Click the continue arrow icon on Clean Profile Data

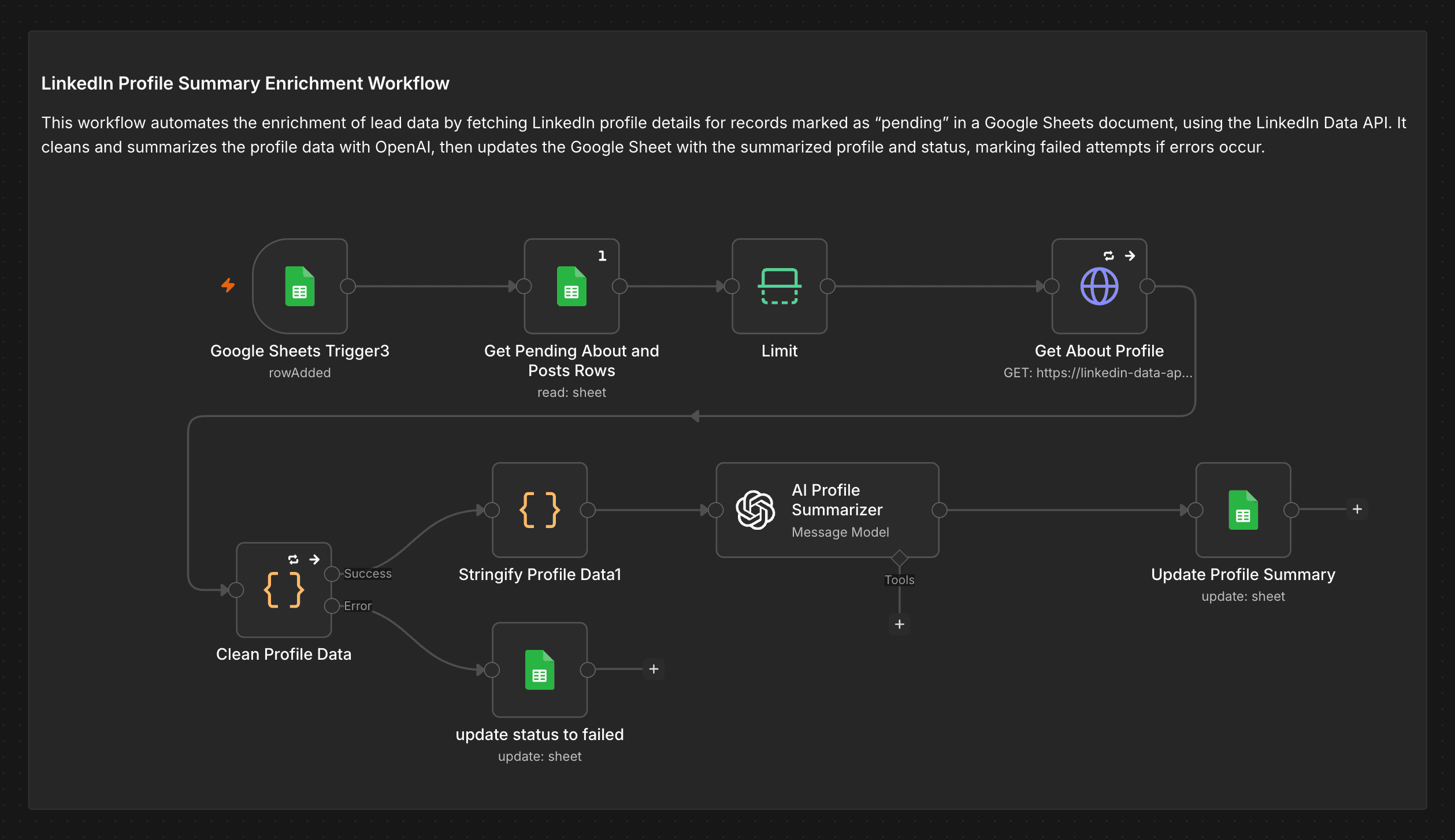315,559
